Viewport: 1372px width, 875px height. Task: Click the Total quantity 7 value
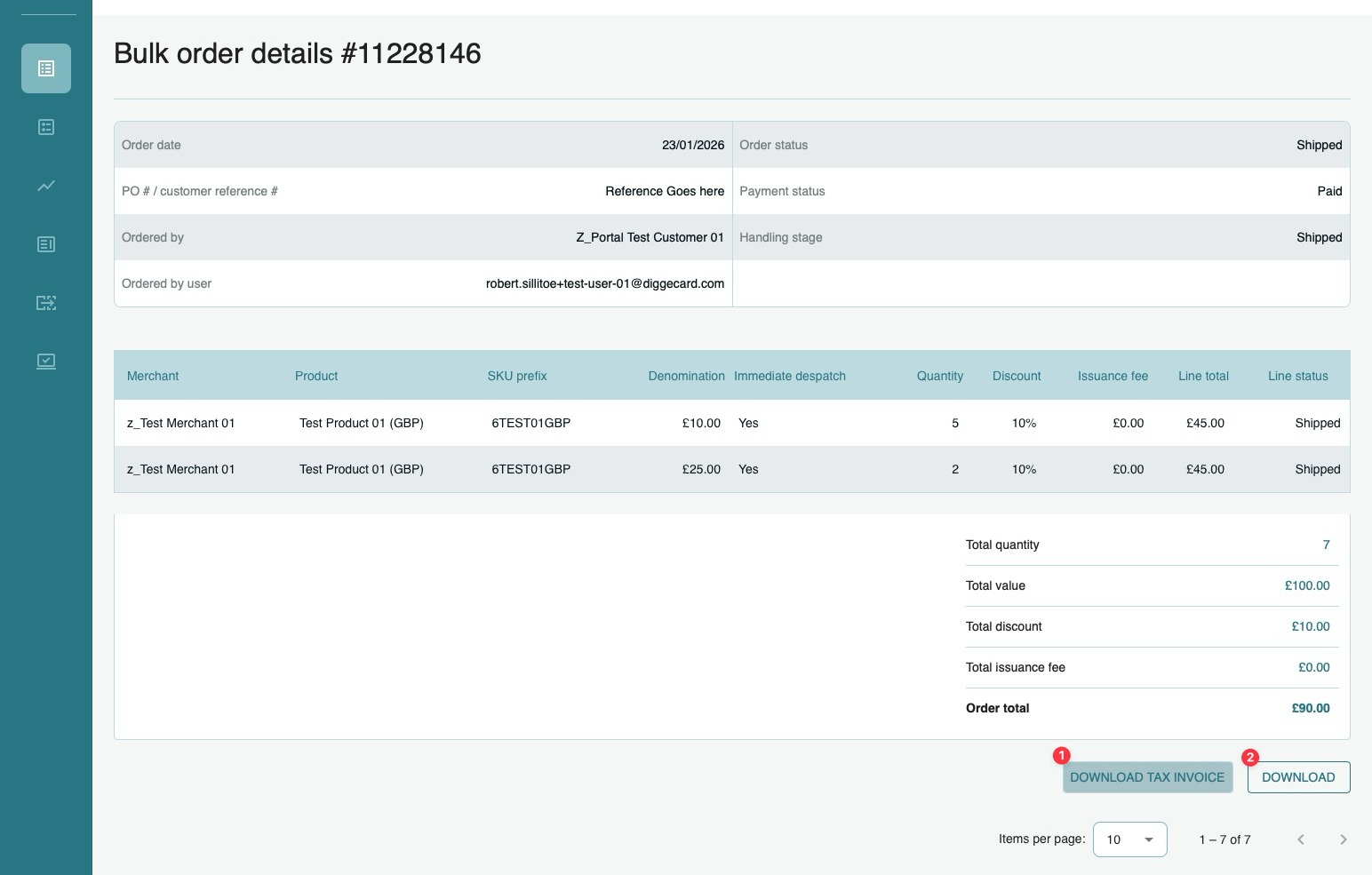pyautogui.click(x=1327, y=545)
